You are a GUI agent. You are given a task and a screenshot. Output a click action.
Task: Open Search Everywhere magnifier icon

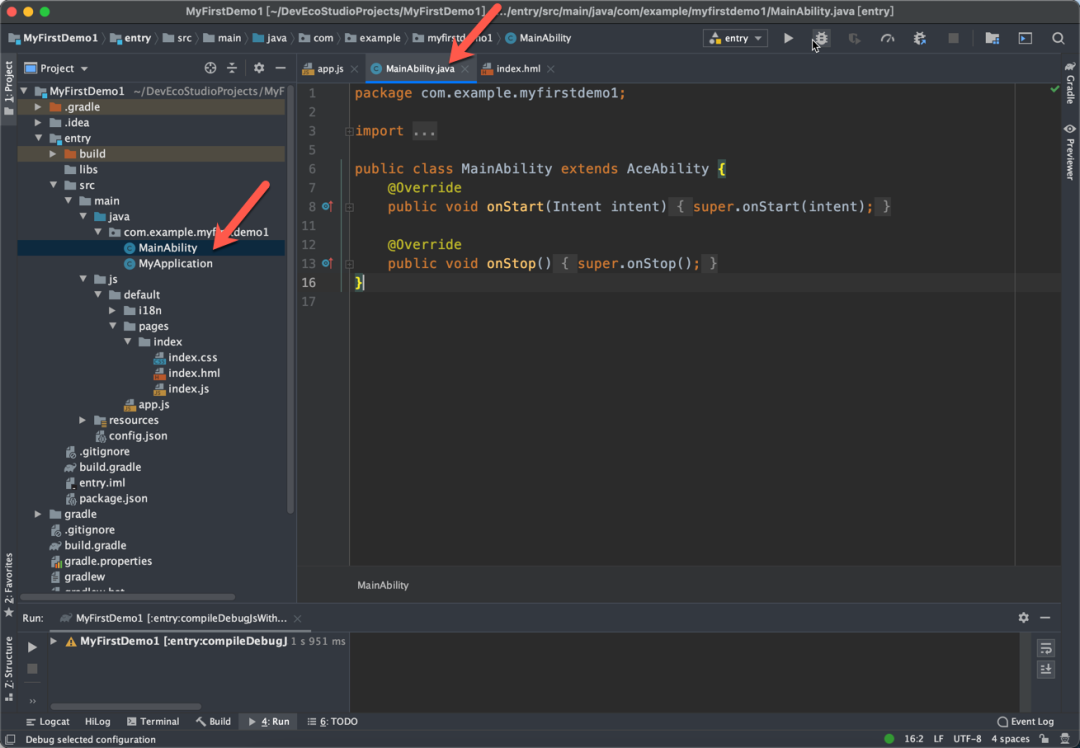[1058, 38]
